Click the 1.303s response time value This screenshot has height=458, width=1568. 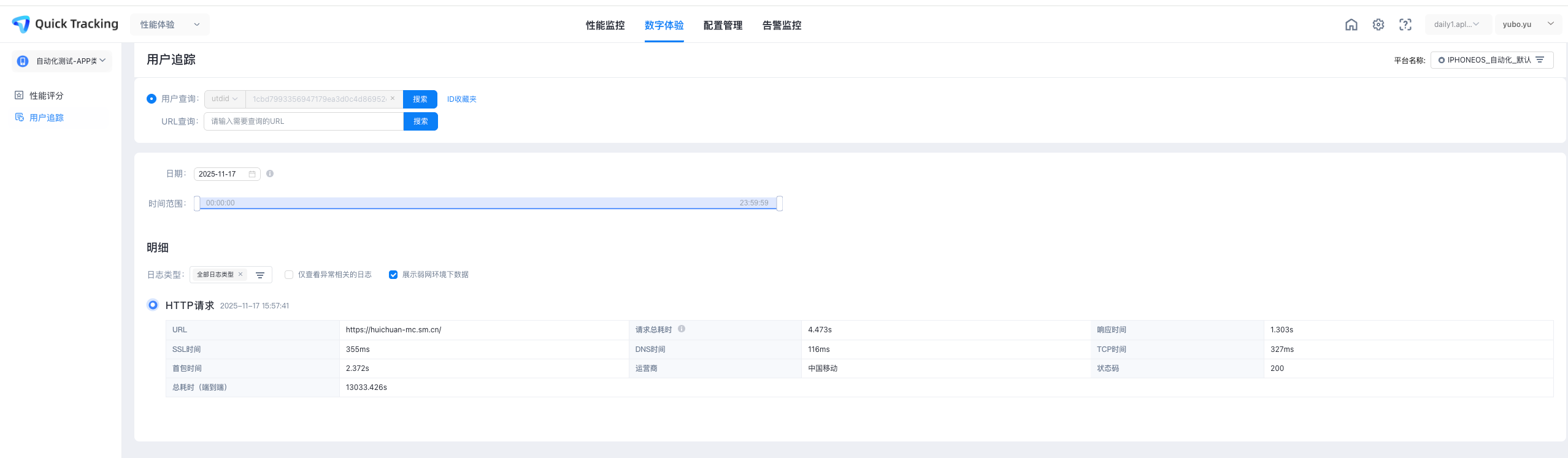[1282, 330]
